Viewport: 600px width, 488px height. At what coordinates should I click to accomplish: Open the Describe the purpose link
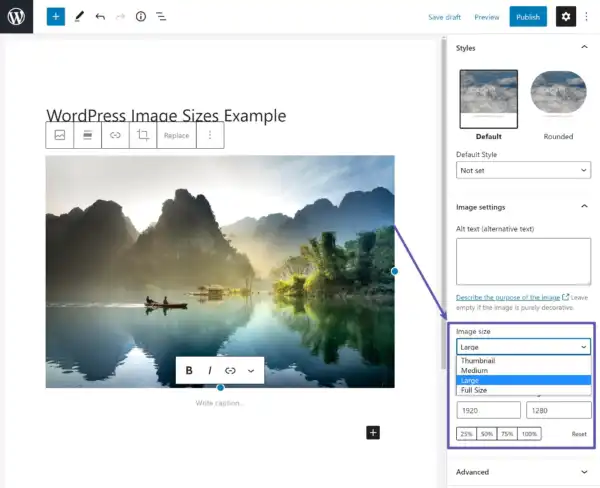pyautogui.click(x=508, y=297)
